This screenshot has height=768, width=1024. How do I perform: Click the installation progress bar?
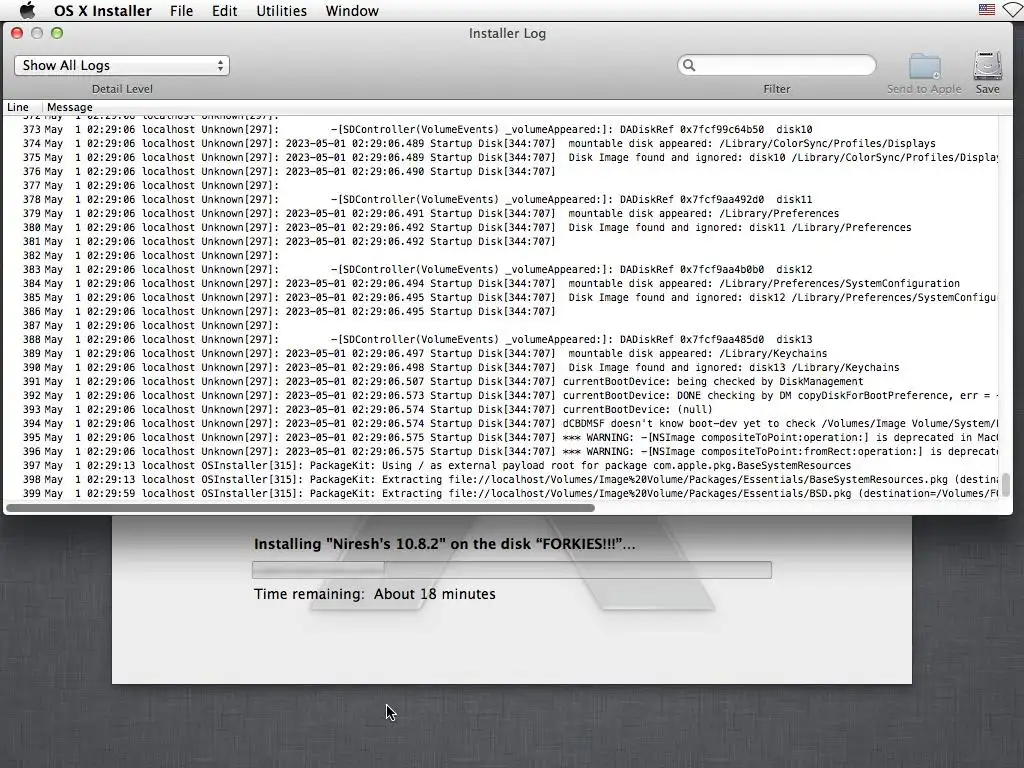pyautogui.click(x=511, y=569)
